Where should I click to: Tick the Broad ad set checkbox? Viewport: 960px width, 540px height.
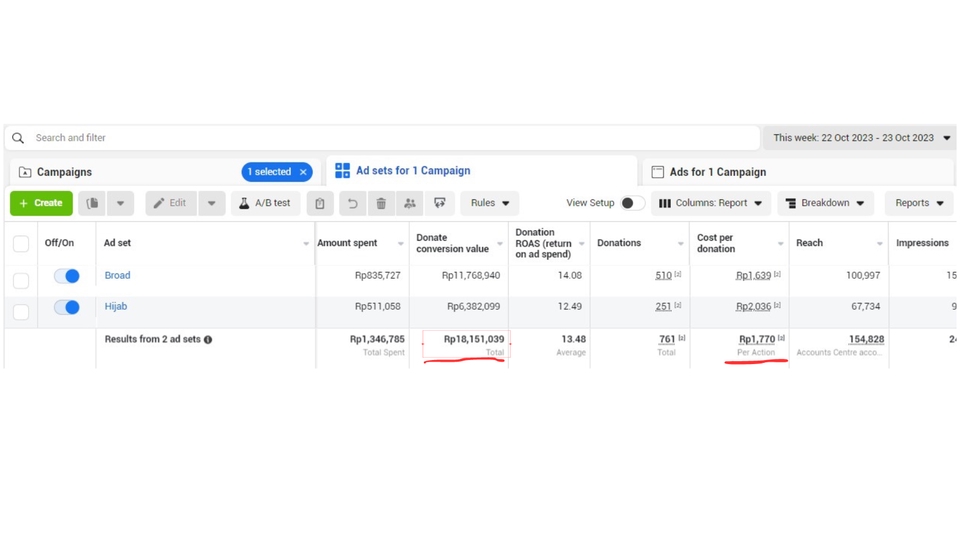coord(21,280)
